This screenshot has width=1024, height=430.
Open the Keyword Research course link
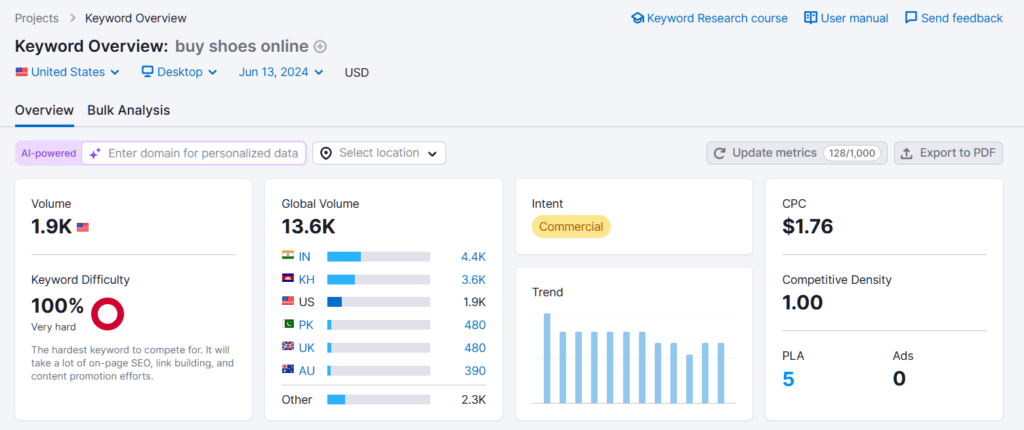709,18
